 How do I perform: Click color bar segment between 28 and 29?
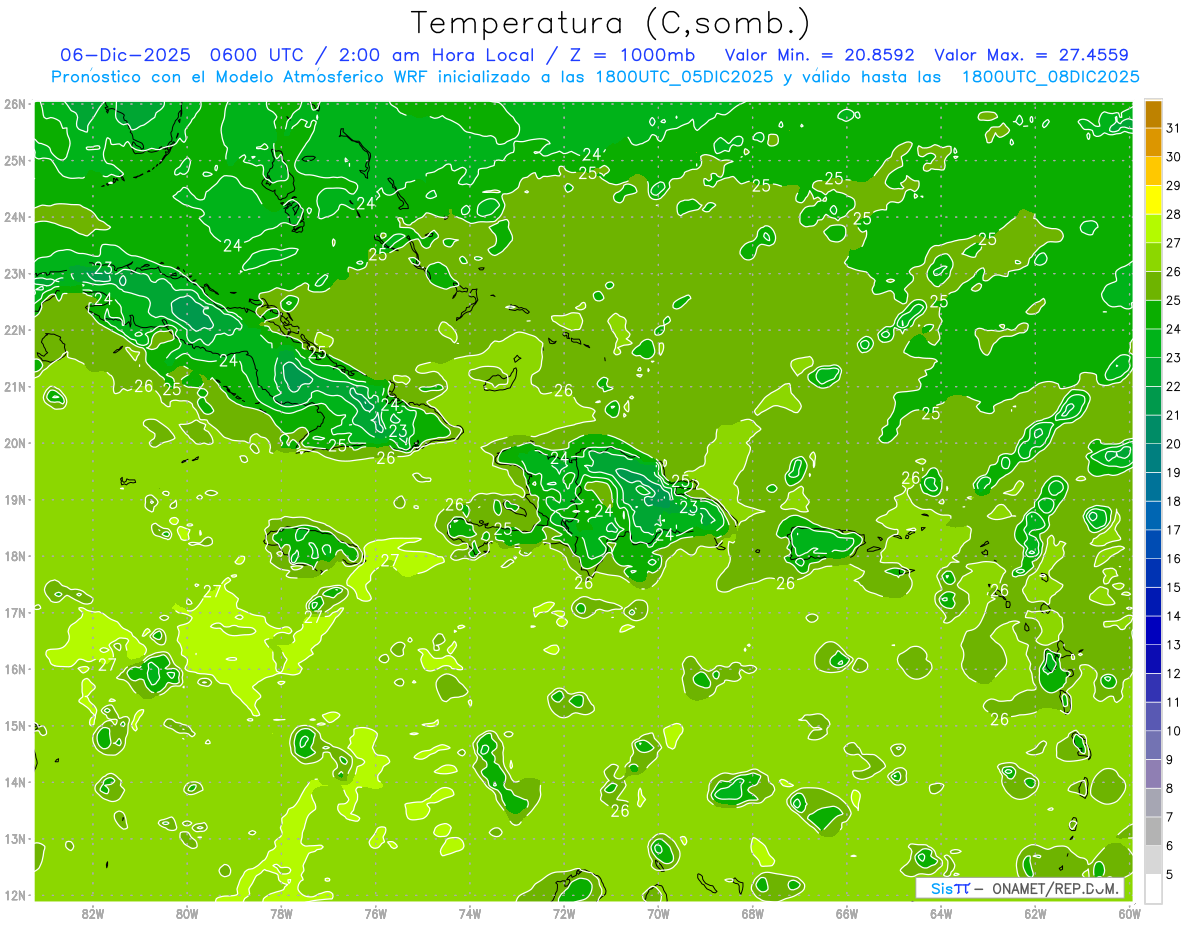pos(1153,199)
